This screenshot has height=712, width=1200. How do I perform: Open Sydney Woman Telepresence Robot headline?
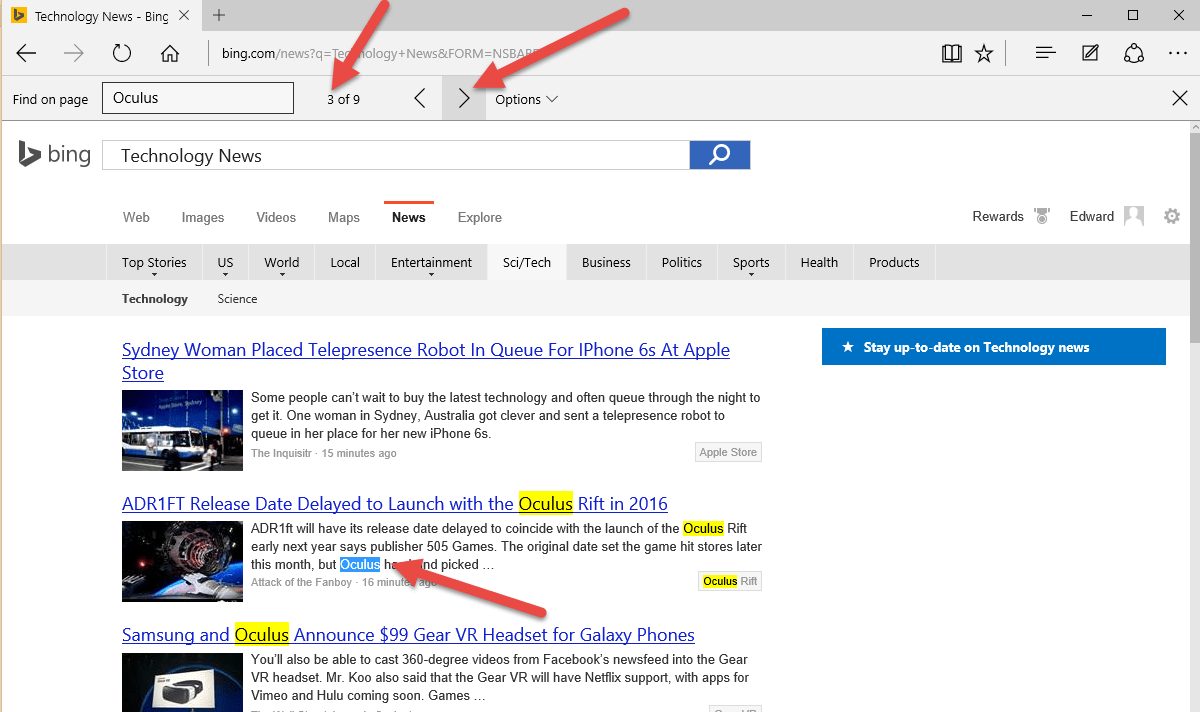pos(426,361)
